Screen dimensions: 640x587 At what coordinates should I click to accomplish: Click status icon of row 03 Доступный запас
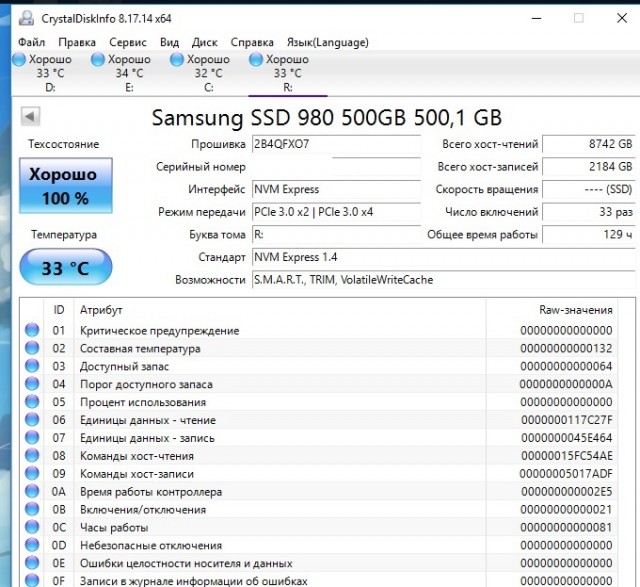click(32, 366)
